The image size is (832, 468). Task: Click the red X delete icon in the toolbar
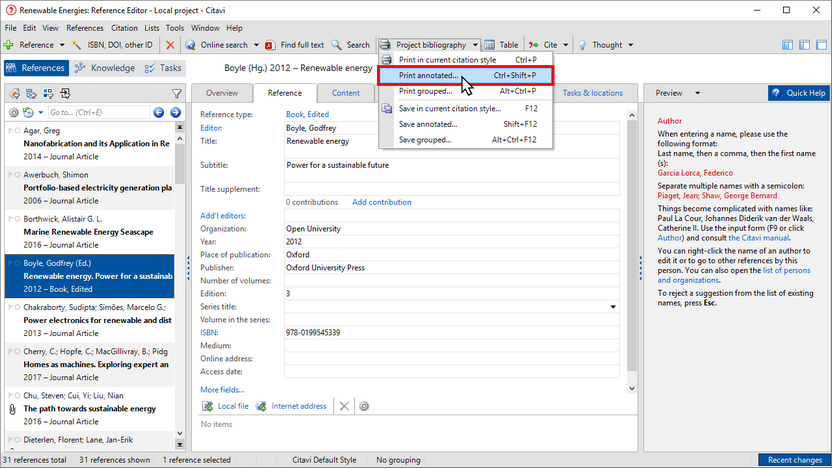(x=170, y=45)
